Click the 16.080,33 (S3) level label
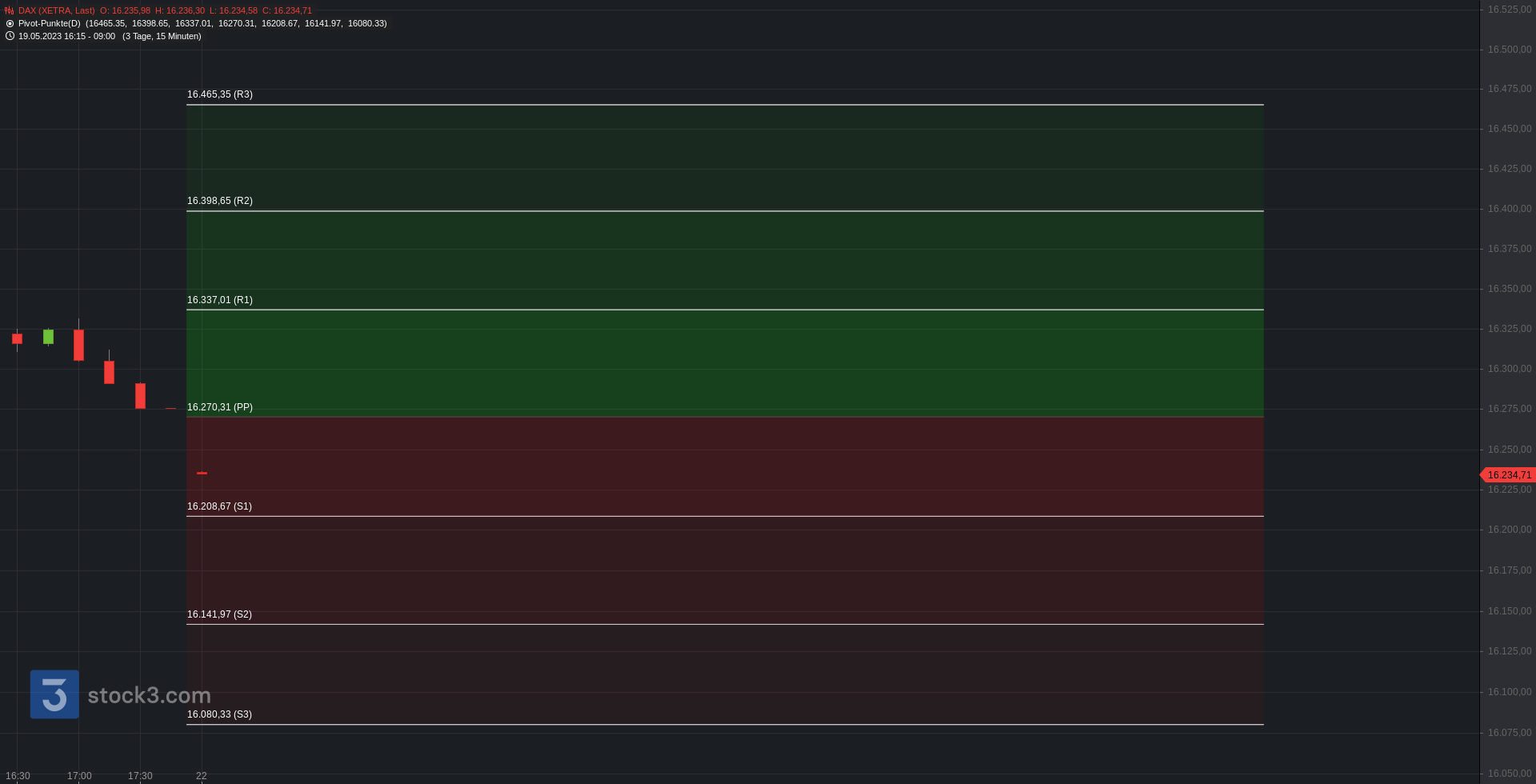The height and width of the screenshot is (784, 1536). tap(219, 714)
